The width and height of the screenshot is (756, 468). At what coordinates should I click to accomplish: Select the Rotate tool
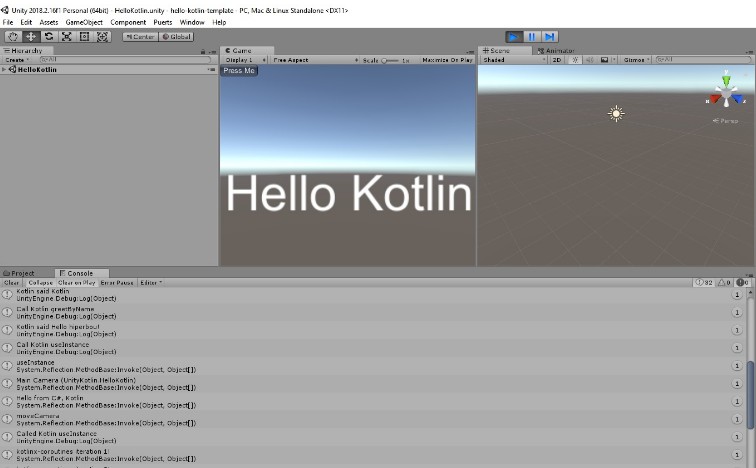[49, 37]
